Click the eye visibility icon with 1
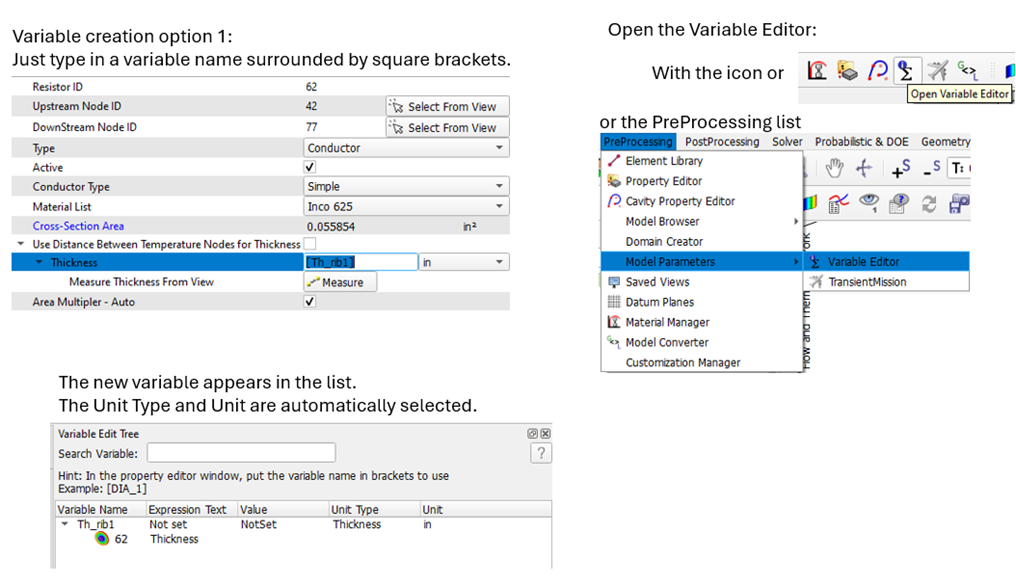Screen dimensions: 1016x586 (x=868, y=204)
